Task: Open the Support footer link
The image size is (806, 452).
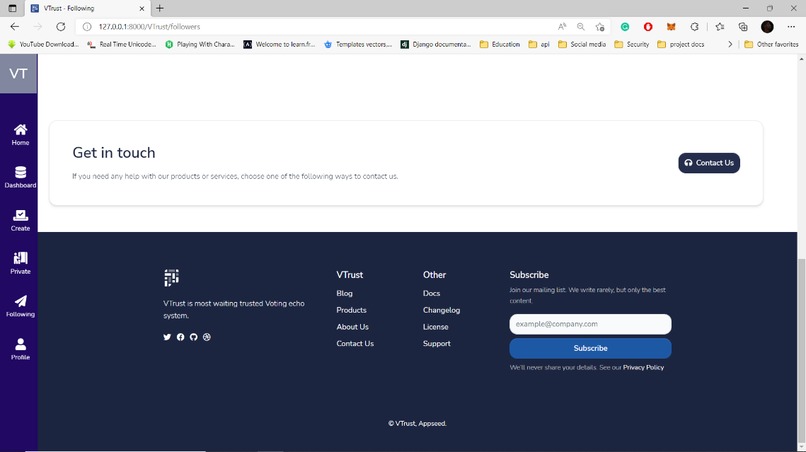Action: pyautogui.click(x=436, y=343)
